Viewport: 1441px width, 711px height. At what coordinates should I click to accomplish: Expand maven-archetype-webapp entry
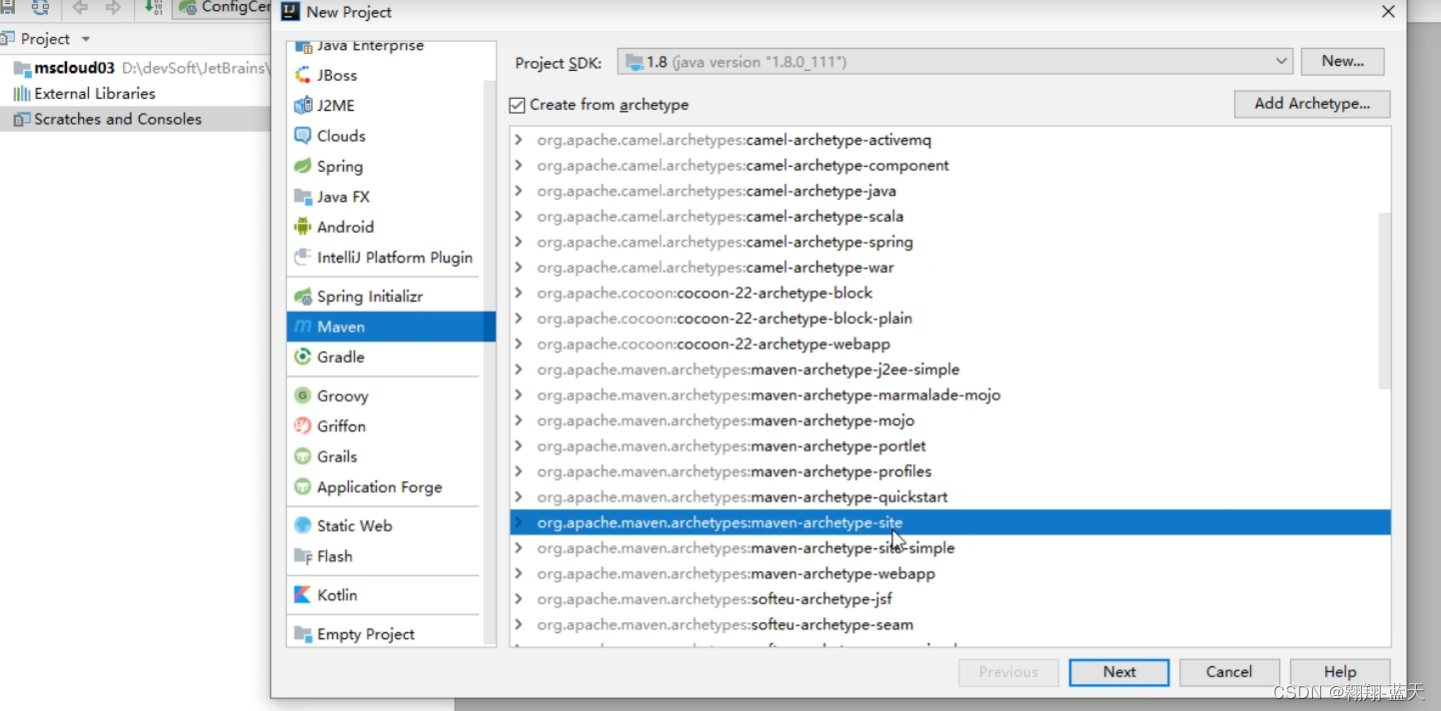[x=518, y=574]
